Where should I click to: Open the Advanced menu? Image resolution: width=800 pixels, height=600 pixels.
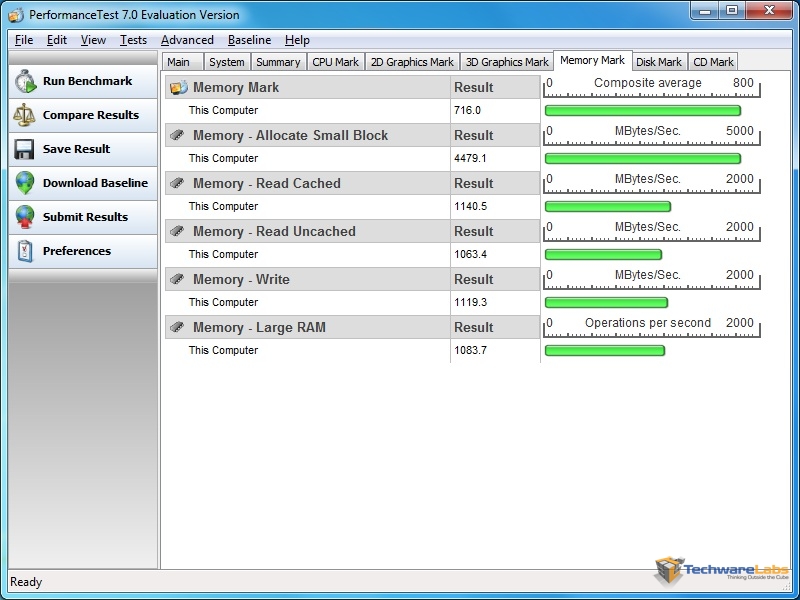pos(187,40)
